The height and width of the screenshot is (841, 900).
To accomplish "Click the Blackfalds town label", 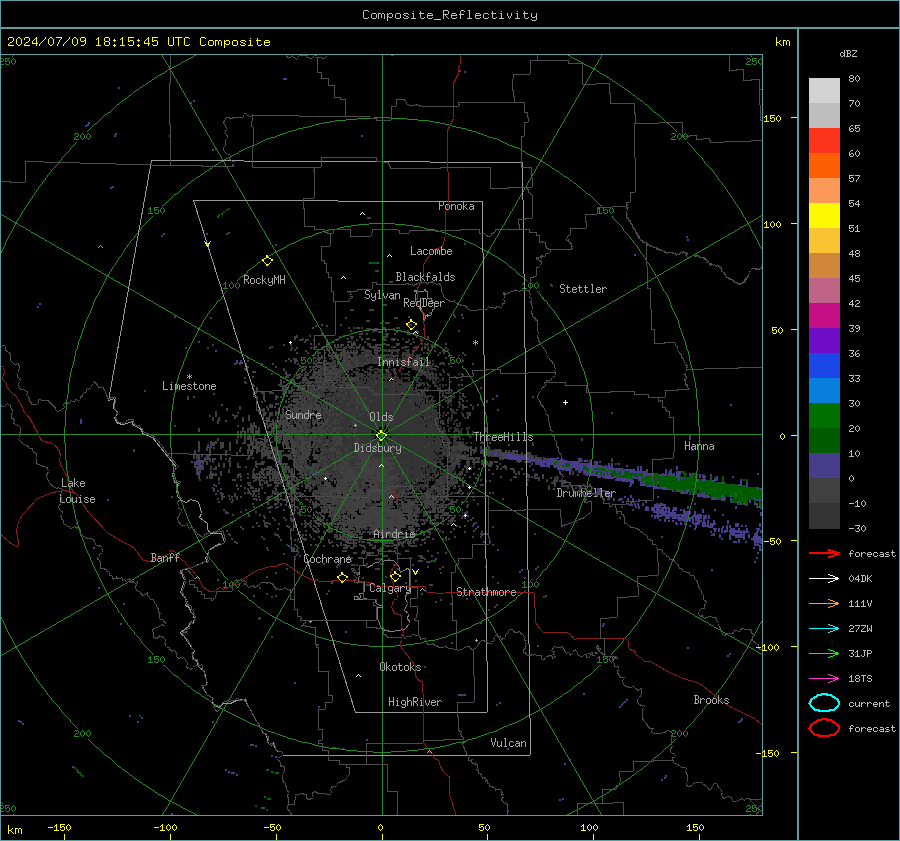I will pyautogui.click(x=425, y=277).
